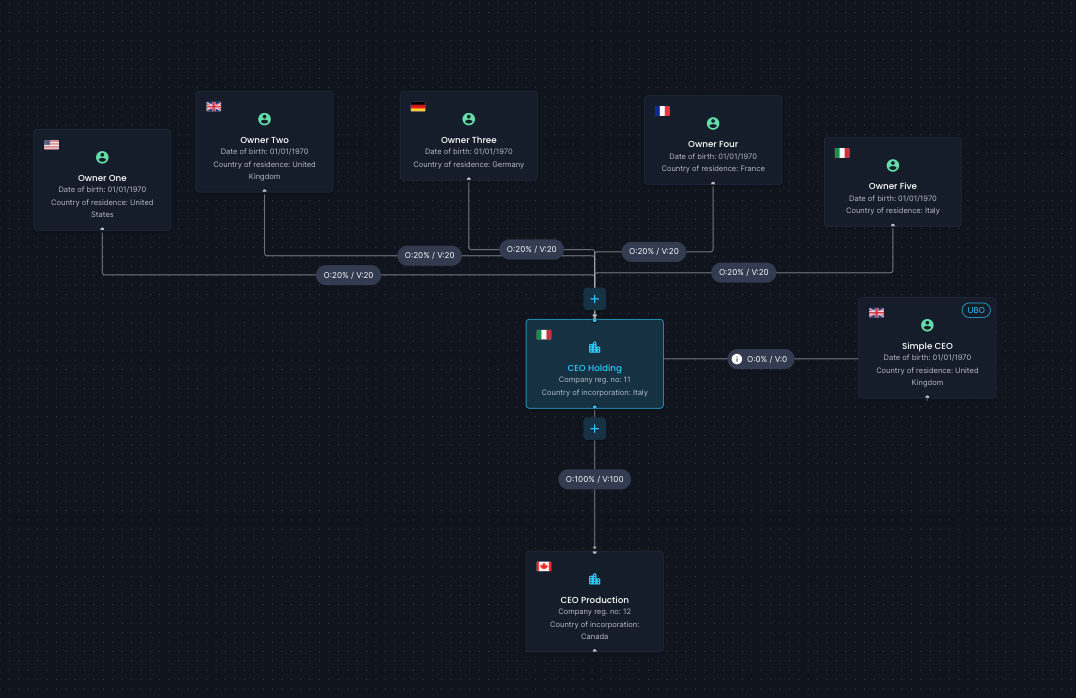The width and height of the screenshot is (1076, 698).
Task: Click the German flag on Owner Three
Action: 418,107
